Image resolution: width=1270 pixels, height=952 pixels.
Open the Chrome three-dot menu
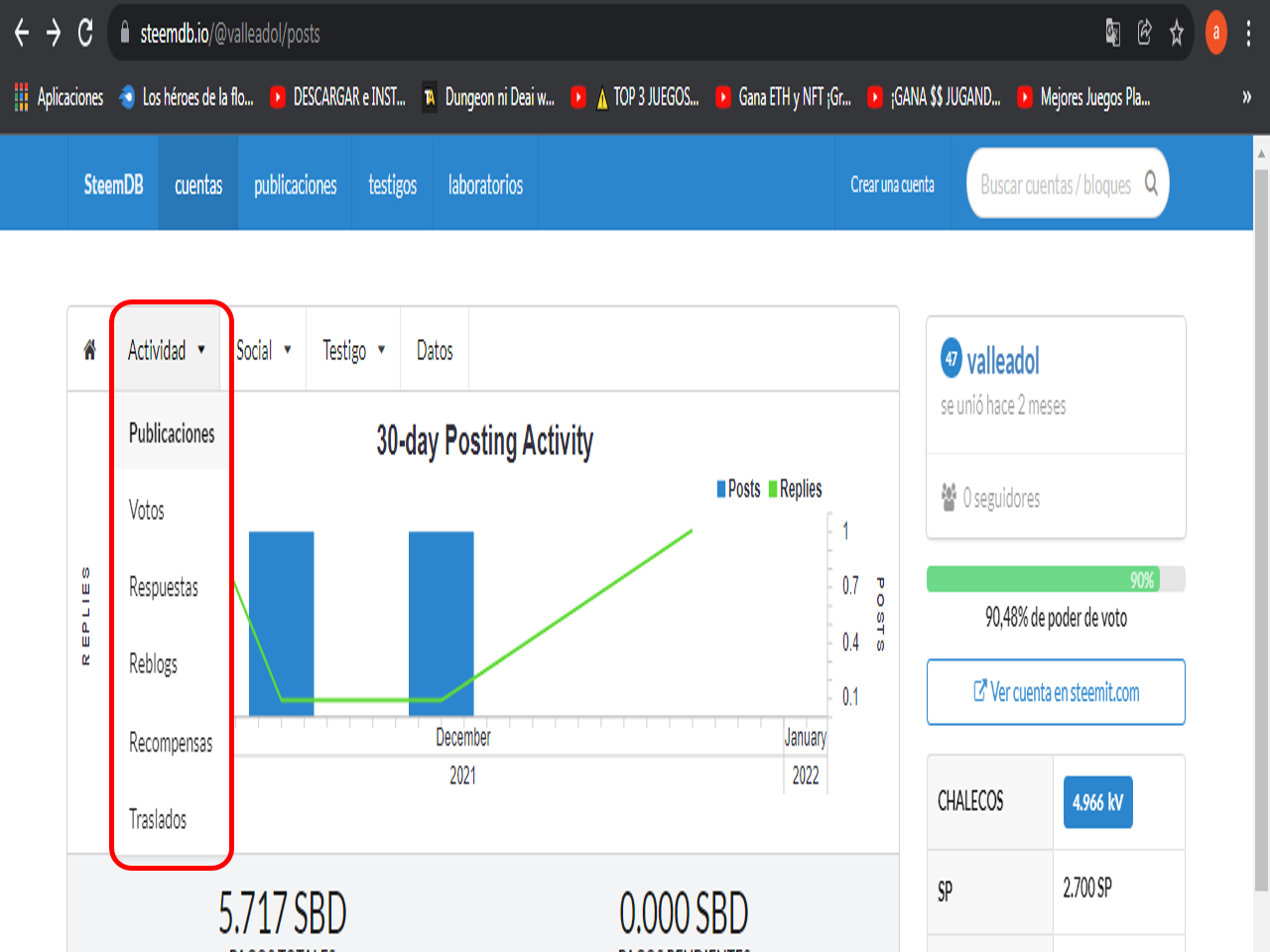[x=1248, y=34]
